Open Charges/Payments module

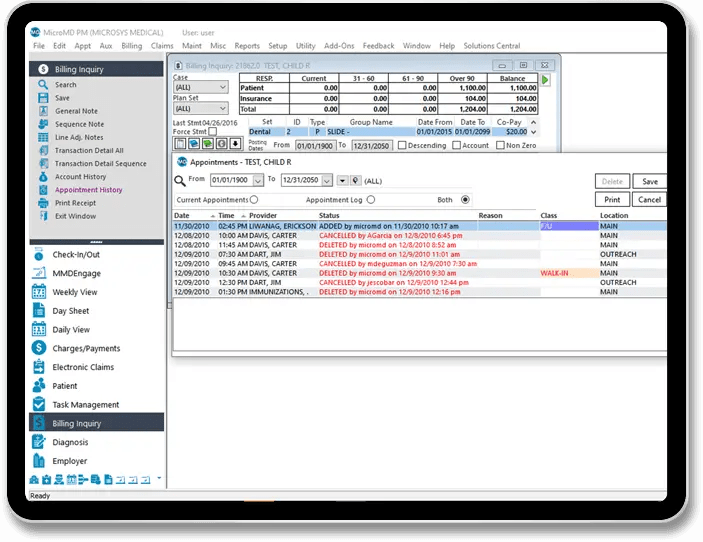click(86, 348)
